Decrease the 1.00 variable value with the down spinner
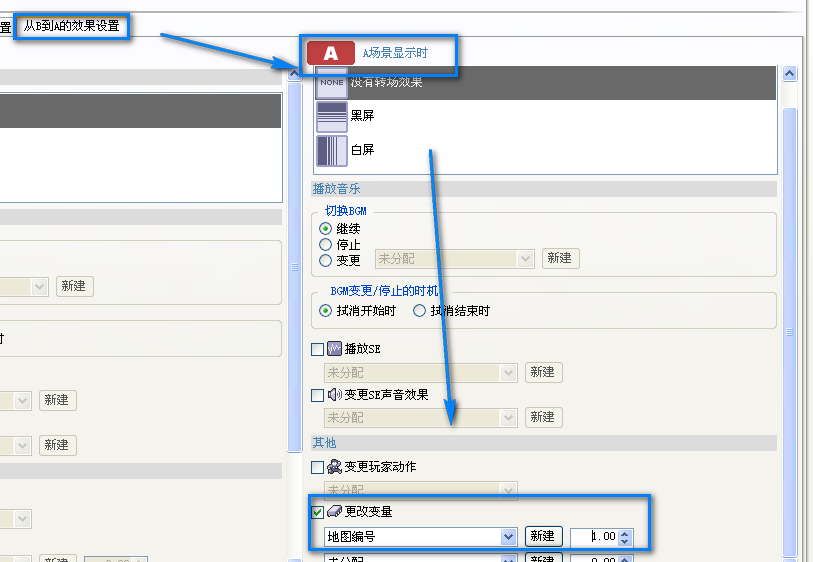This screenshot has width=813, height=562. point(625,541)
